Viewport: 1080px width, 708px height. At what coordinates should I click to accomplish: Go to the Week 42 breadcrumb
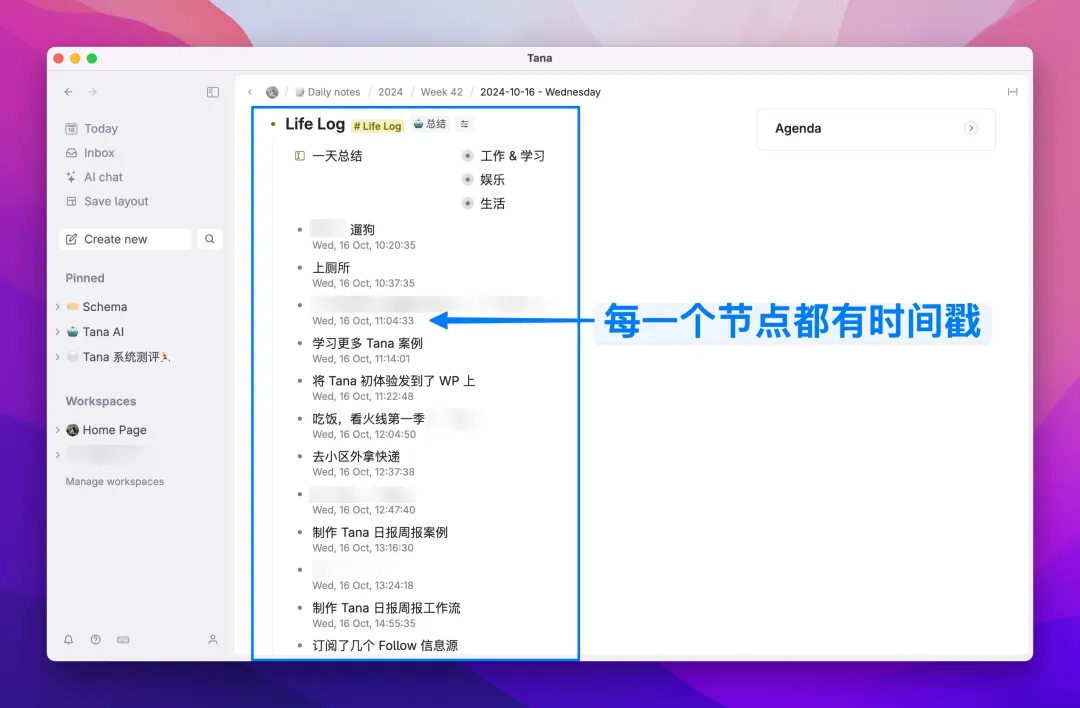pos(442,92)
